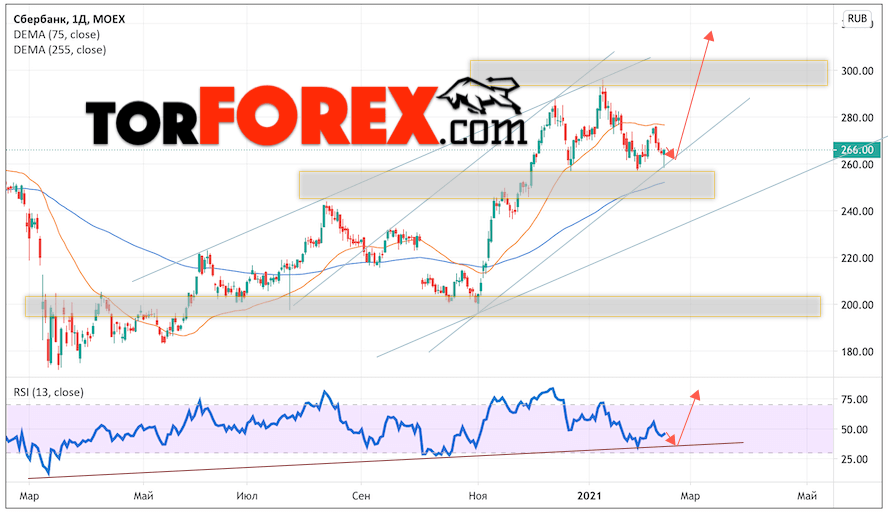Click the 300.00 price axis label
Screen dimensions: 888x513
point(857,71)
